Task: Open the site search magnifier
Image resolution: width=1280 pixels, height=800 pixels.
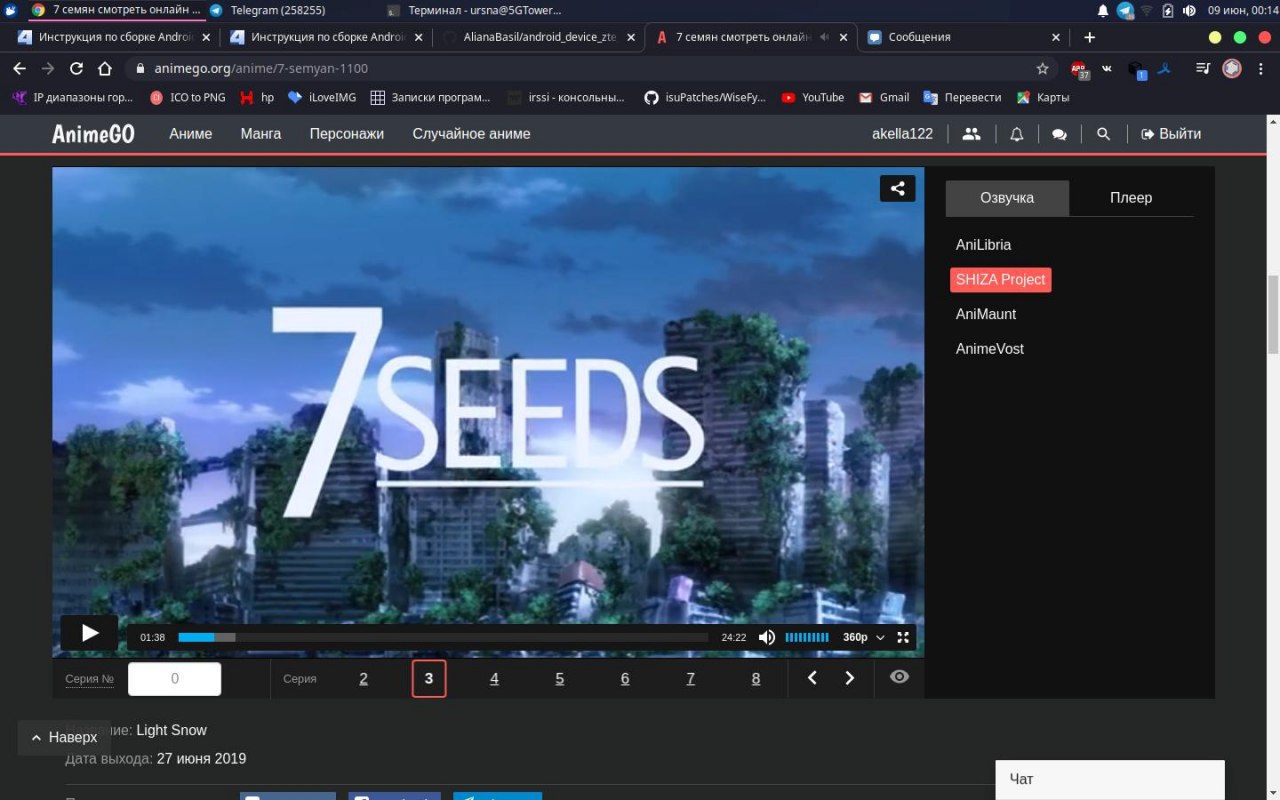Action: (x=1103, y=134)
